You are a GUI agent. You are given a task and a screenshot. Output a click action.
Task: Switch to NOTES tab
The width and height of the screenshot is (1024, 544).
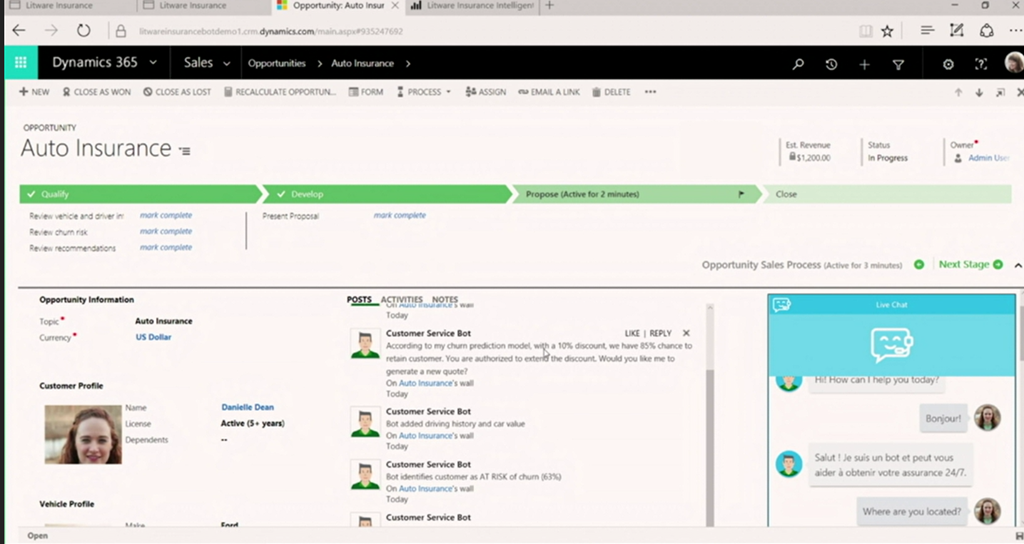(445, 299)
